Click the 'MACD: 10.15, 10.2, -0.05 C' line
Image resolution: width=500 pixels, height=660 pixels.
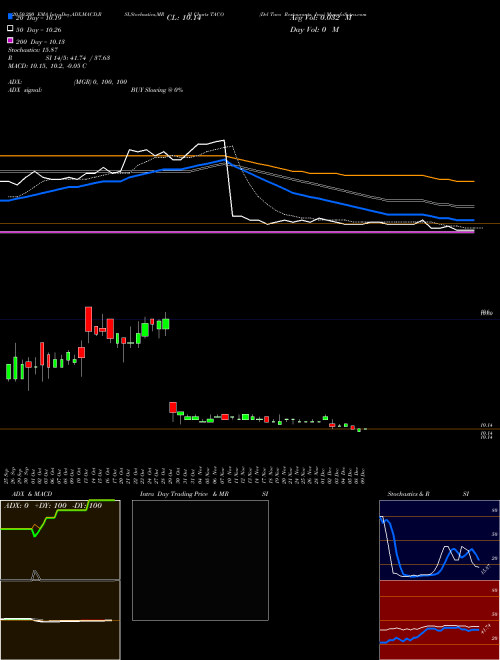(x=47, y=66)
